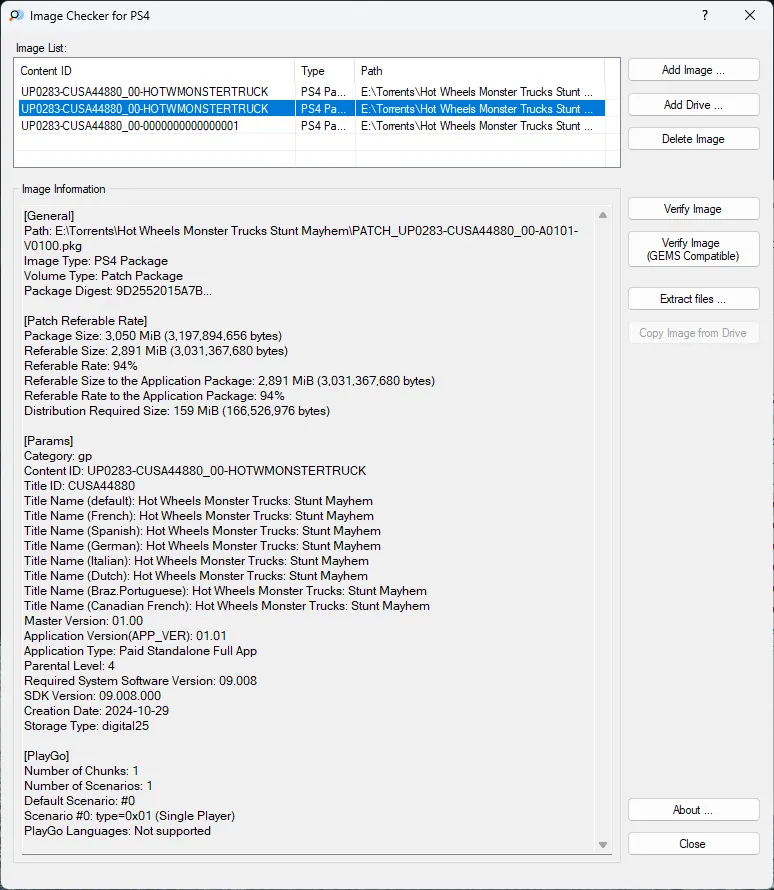Click the plain Verify Image button
This screenshot has width=774, height=890.
pyautogui.click(x=693, y=209)
